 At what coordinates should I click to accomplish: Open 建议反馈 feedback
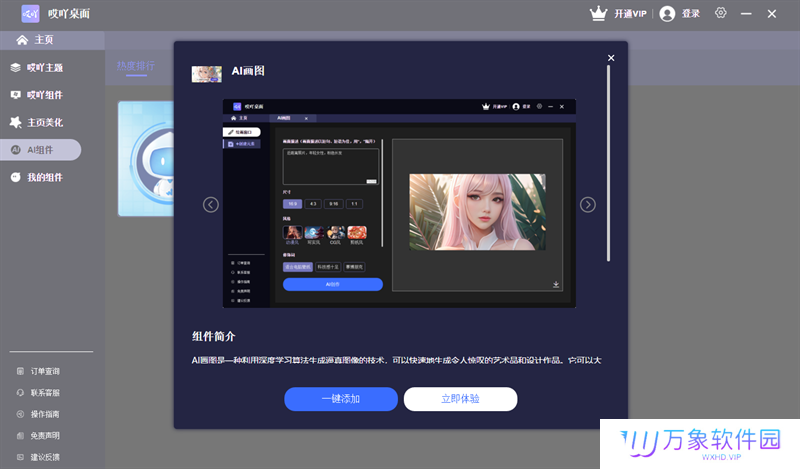(45, 457)
